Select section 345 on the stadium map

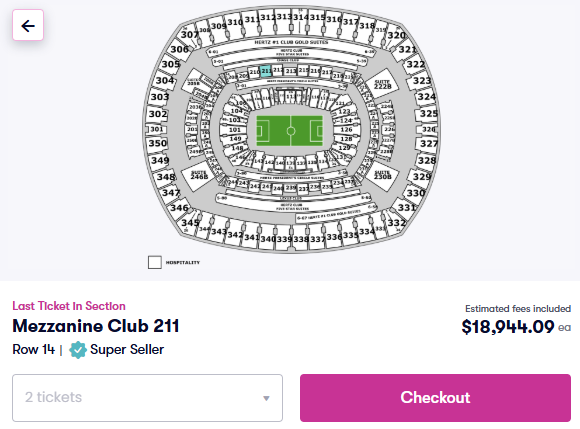pos(190,223)
